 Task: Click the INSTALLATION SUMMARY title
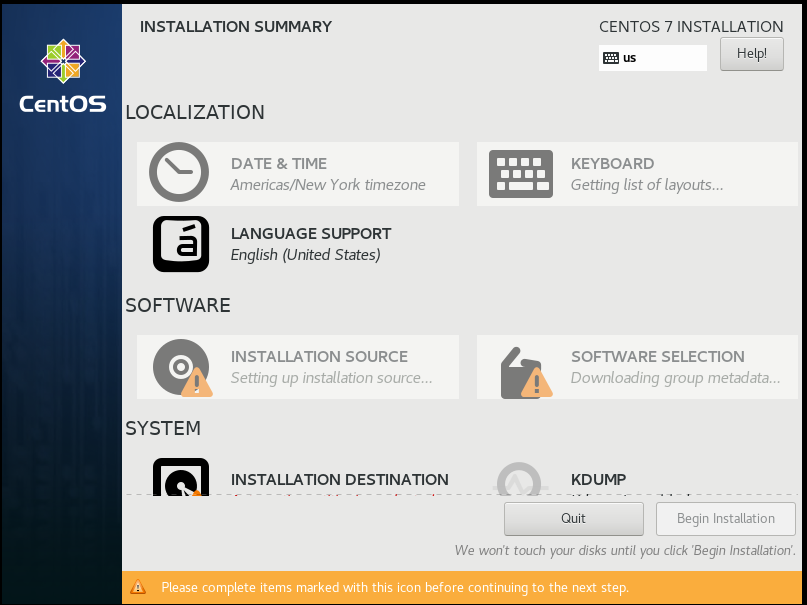(236, 27)
